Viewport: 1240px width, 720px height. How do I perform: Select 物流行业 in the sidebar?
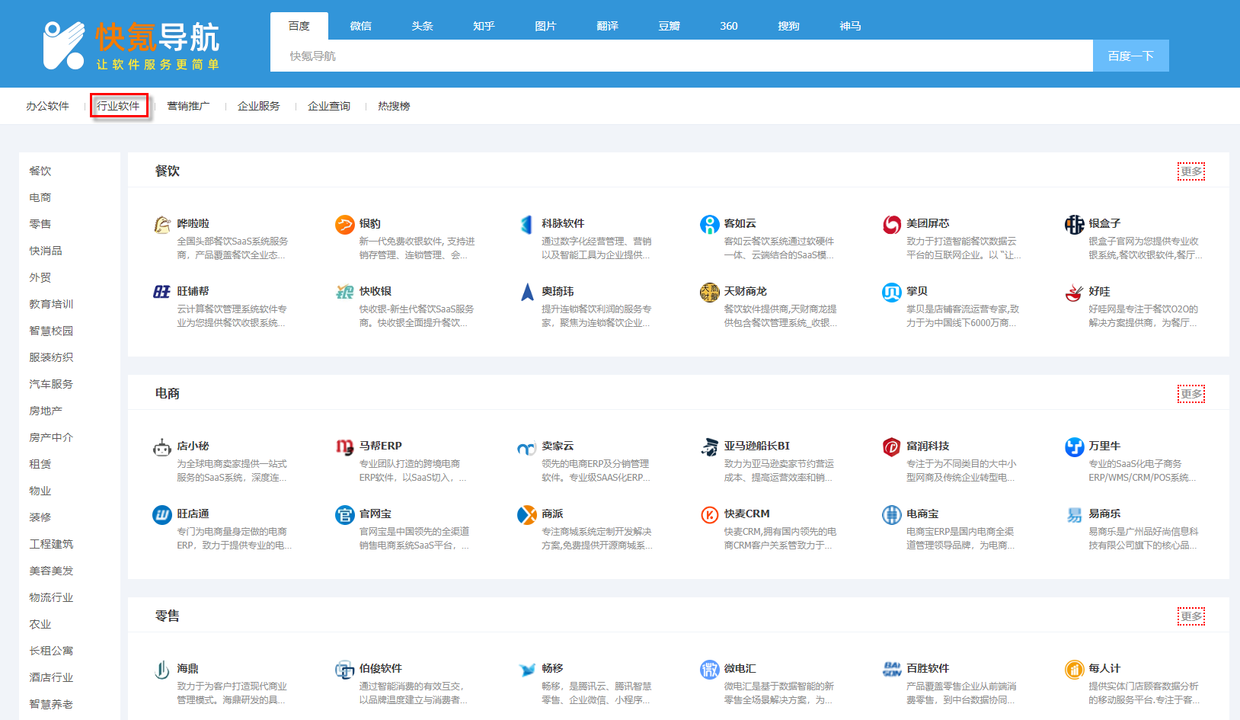pos(51,598)
